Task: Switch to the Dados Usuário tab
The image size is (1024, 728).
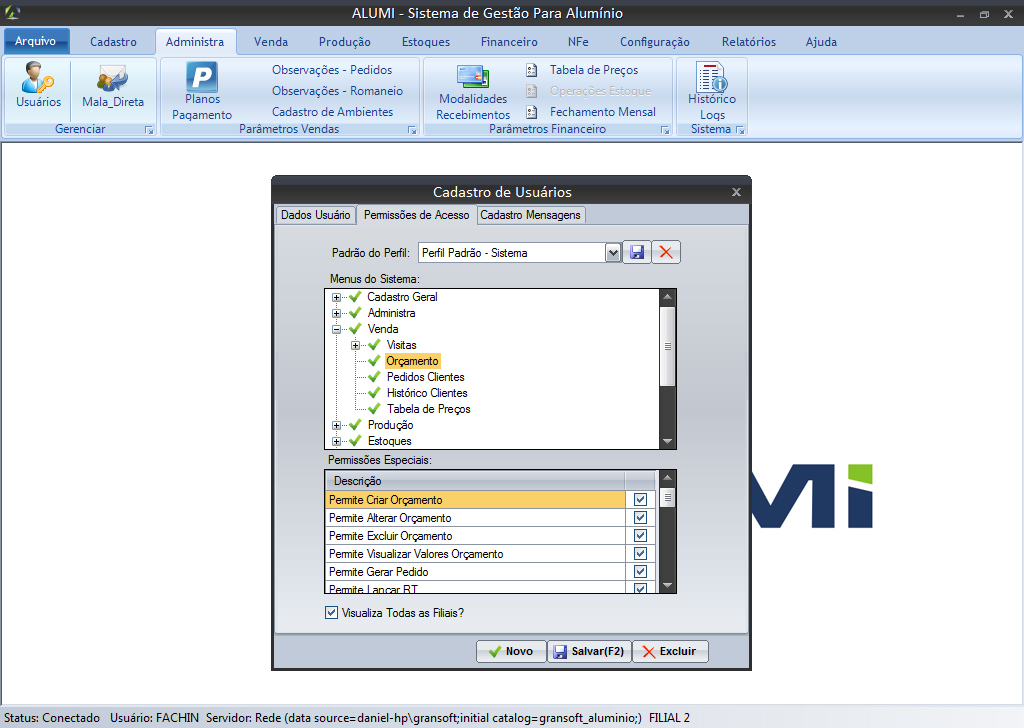Action: [x=315, y=215]
